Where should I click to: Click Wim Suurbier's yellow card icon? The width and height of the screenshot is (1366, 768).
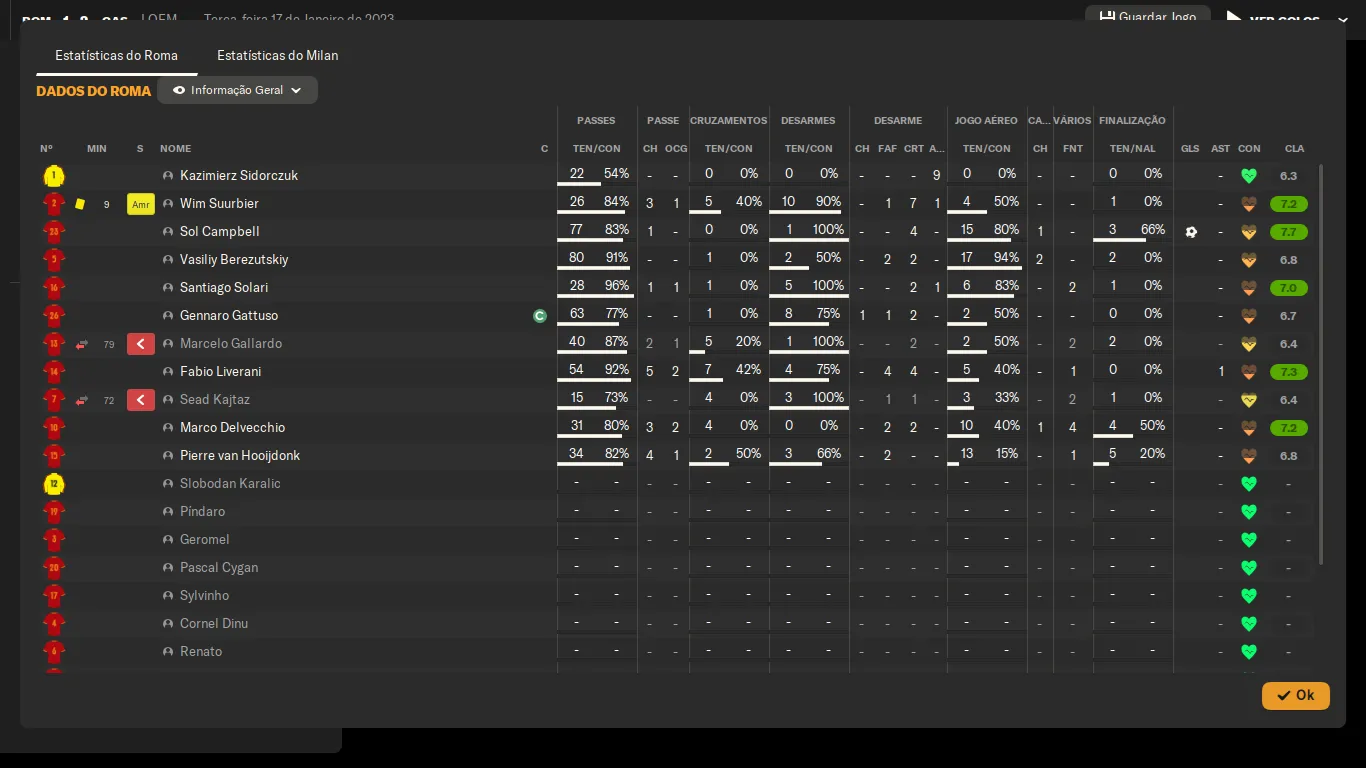[x=80, y=204]
